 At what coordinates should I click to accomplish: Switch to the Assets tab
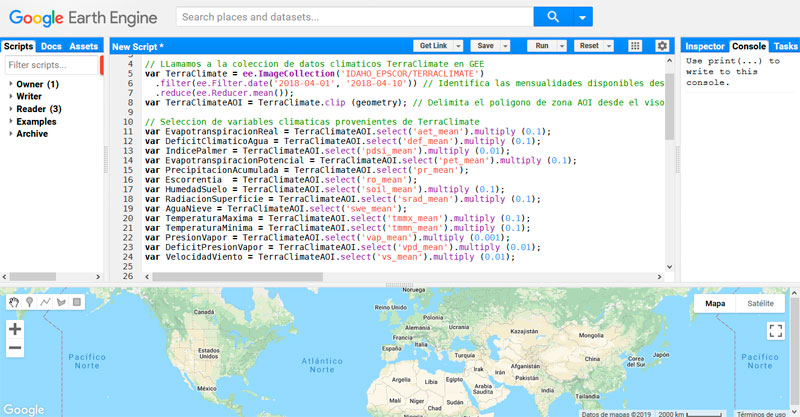[84, 46]
